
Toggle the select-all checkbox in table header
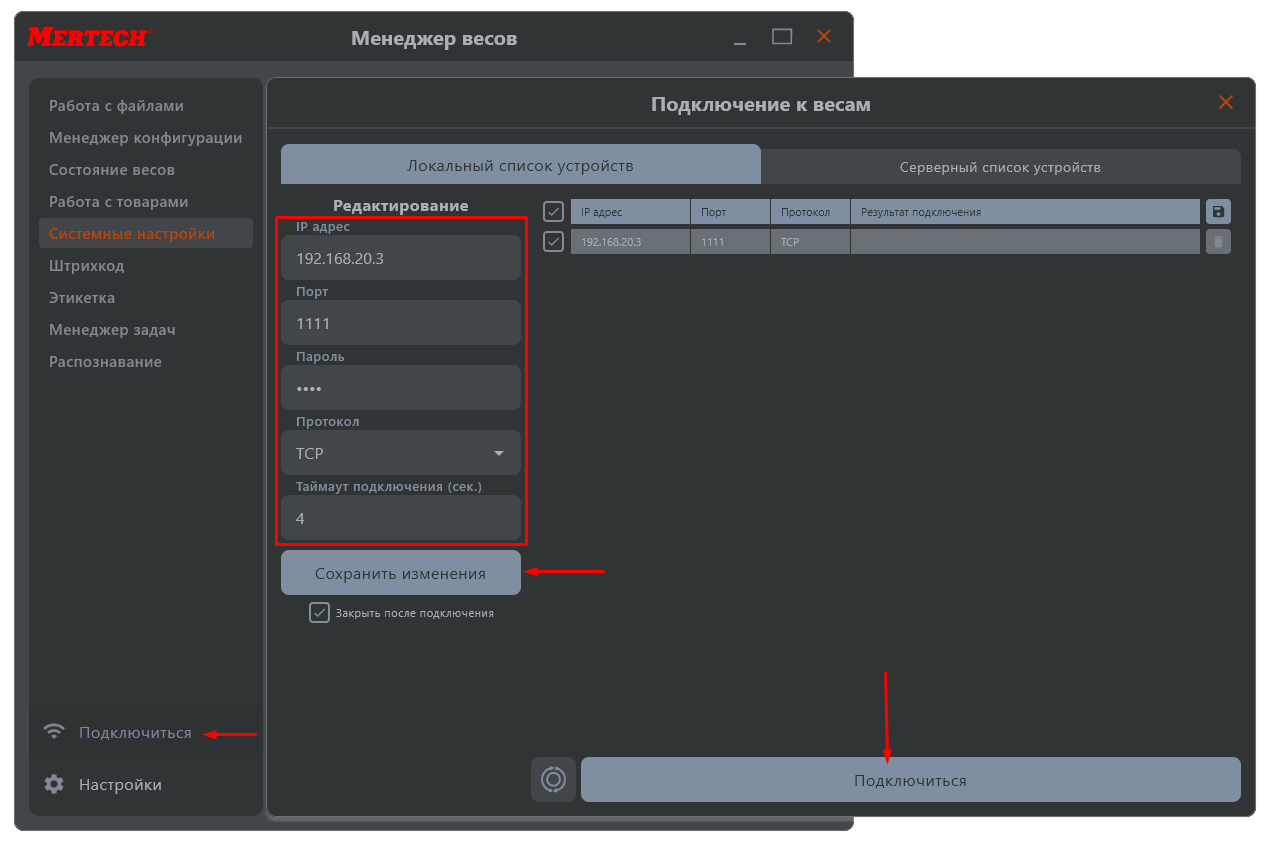click(553, 211)
